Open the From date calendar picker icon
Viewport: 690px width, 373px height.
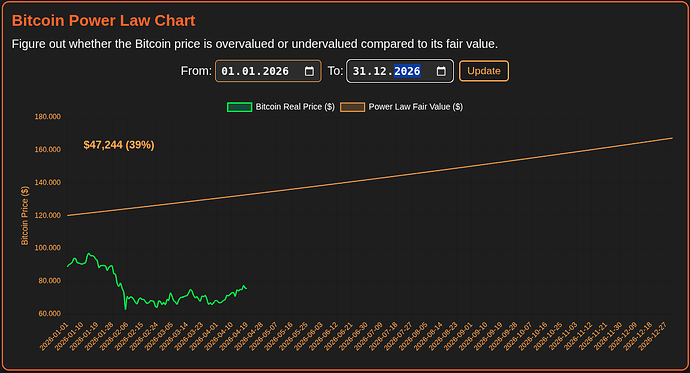click(x=309, y=71)
